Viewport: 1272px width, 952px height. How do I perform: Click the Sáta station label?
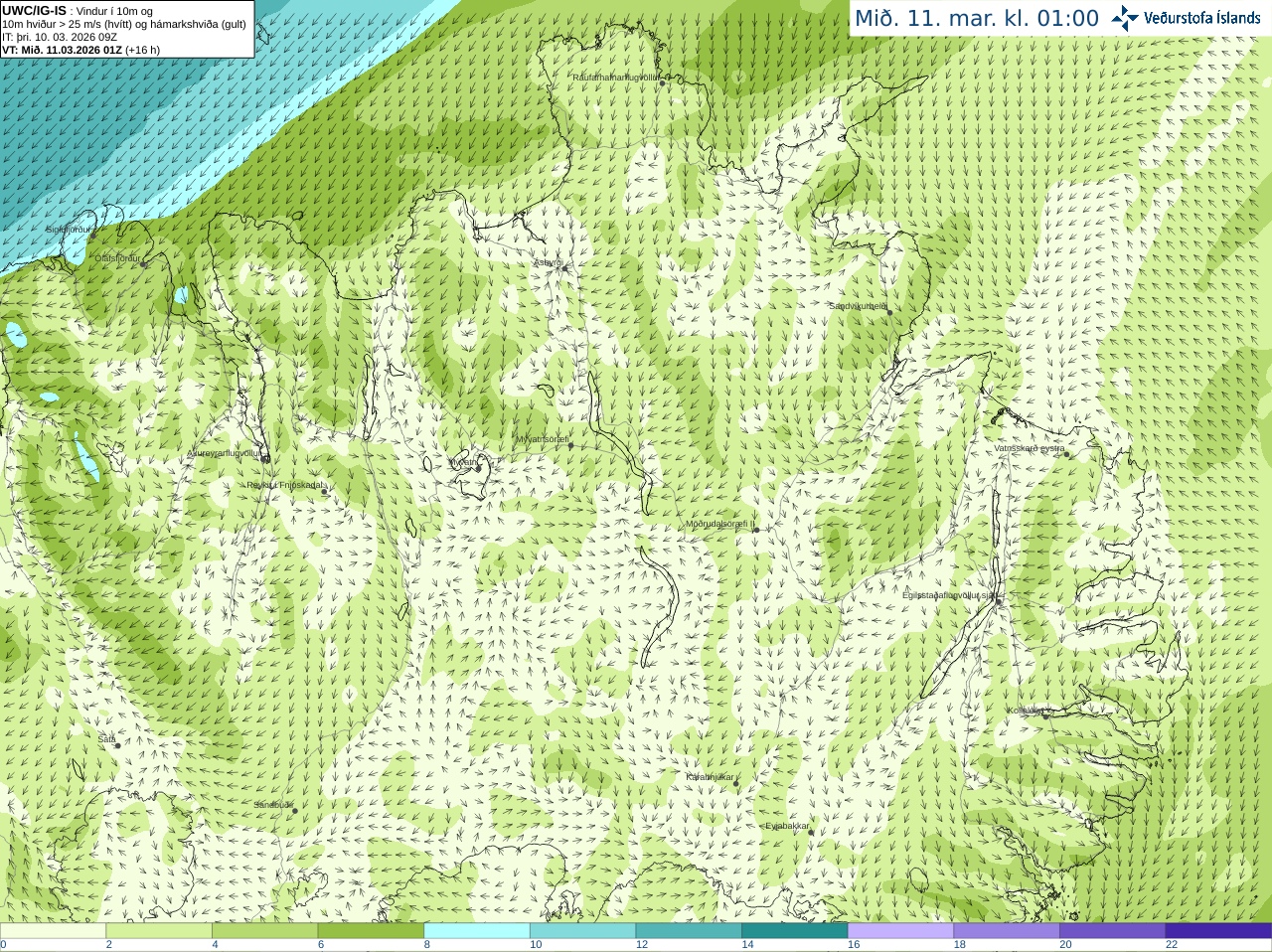106,739
